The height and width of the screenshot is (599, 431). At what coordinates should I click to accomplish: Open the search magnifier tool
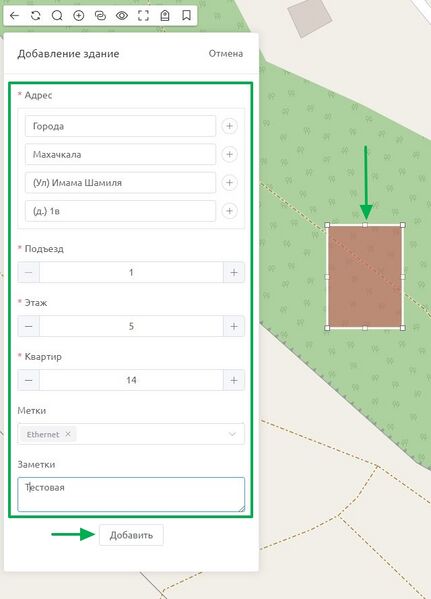pos(57,15)
